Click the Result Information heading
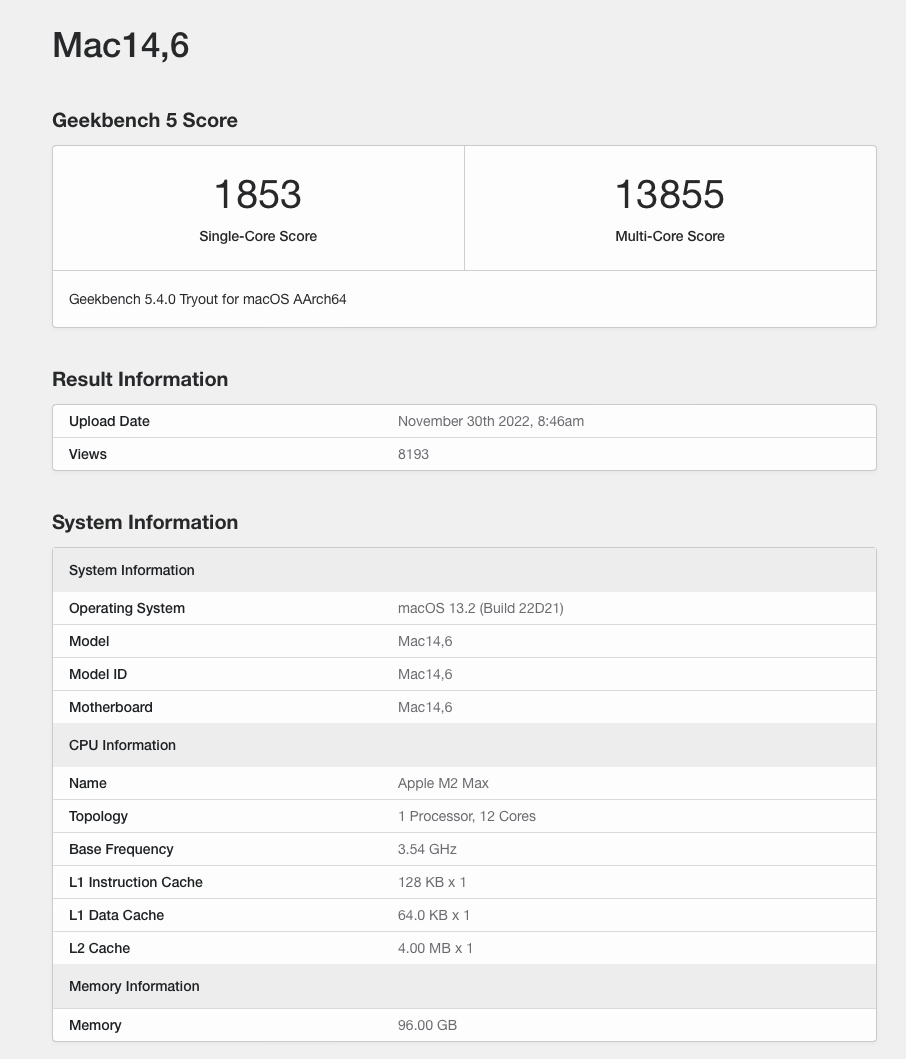This screenshot has width=906, height=1059. (140, 379)
